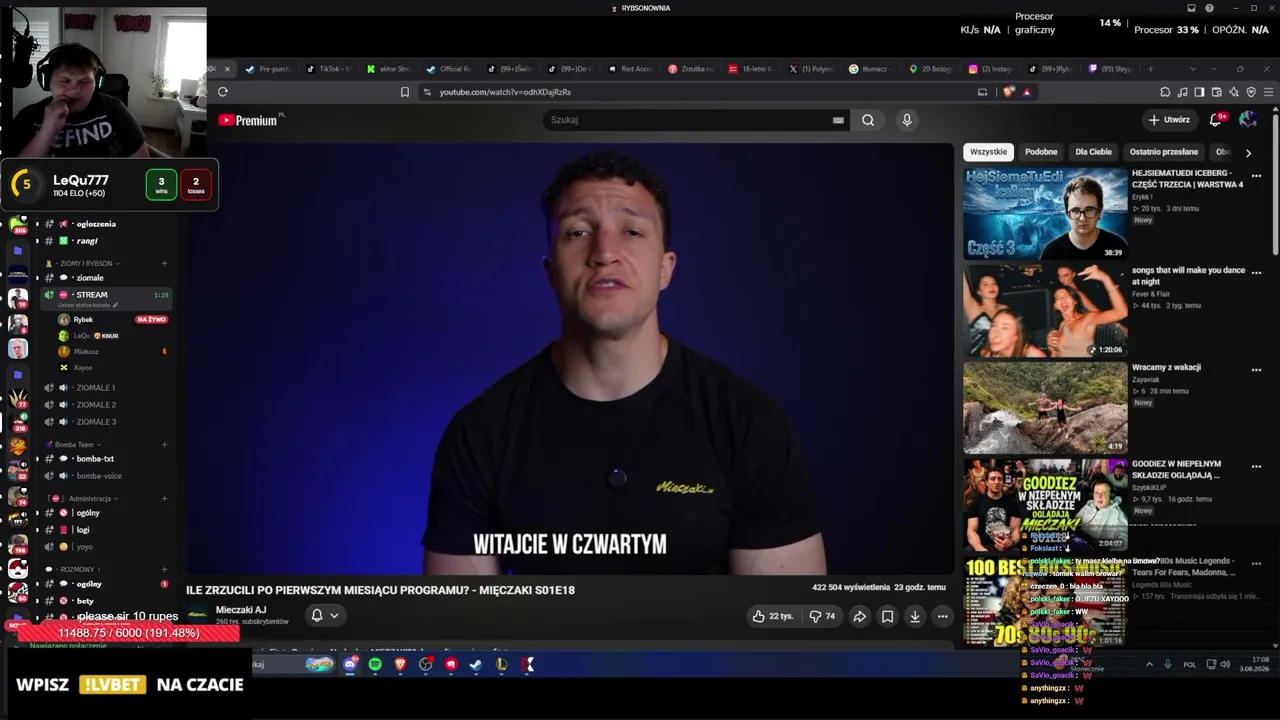This screenshot has height=720, width=1280.
Task: Open options for Wracamy z wakacji video
Action: pos(1256,370)
